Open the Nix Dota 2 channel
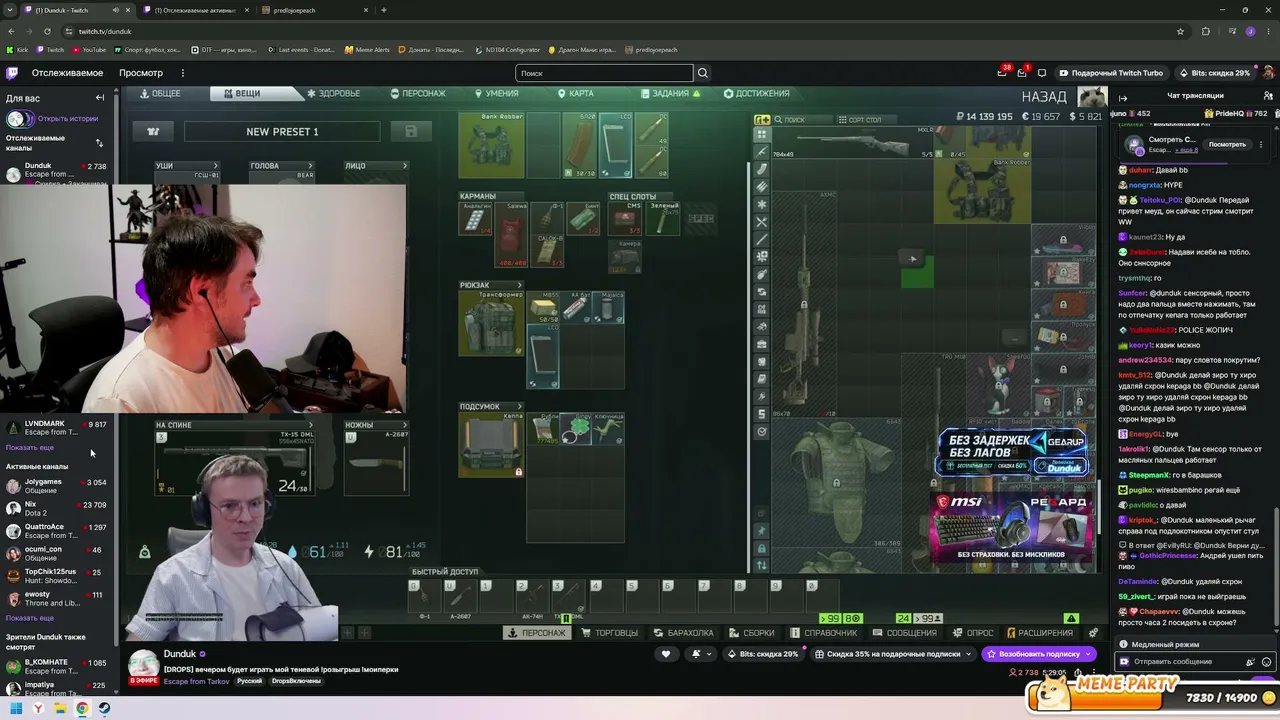 (x=56, y=509)
